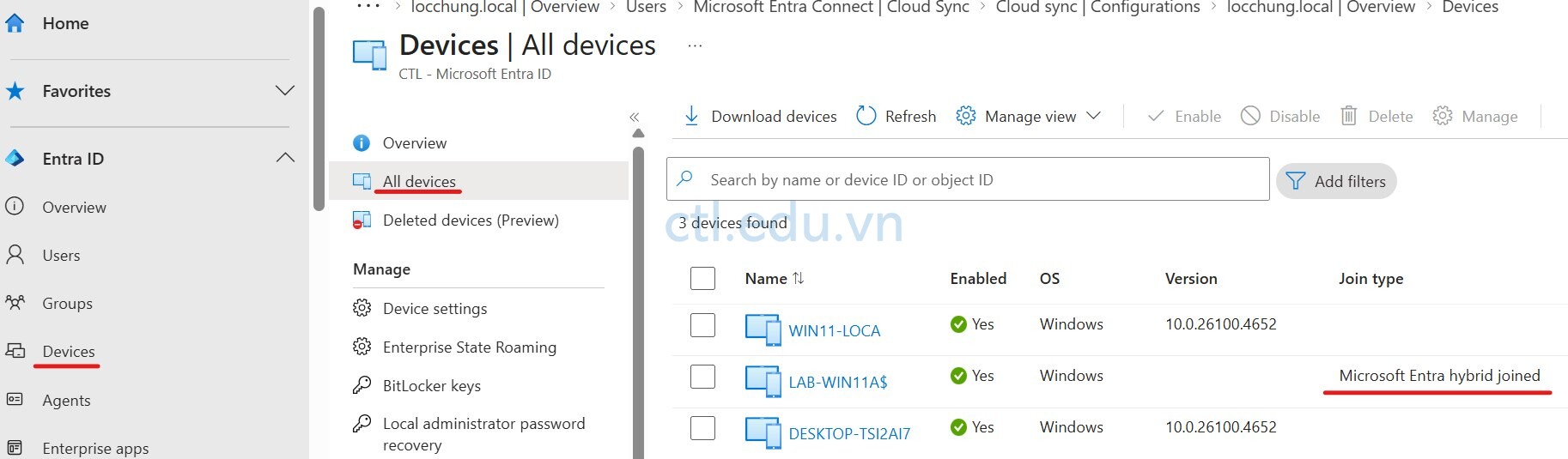The height and width of the screenshot is (459, 1568).
Task: Click the Refresh circular arrow icon
Action: point(866,116)
